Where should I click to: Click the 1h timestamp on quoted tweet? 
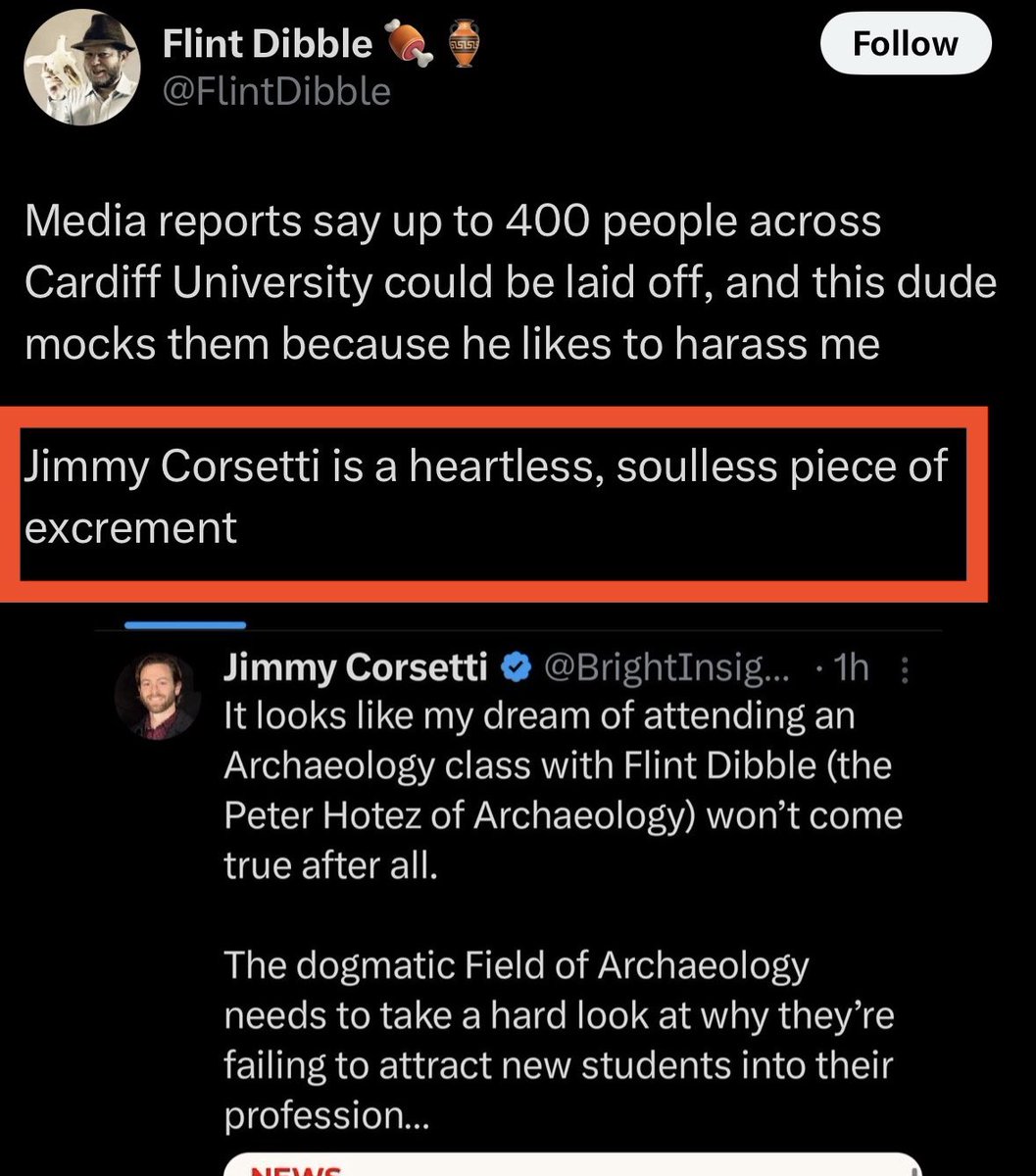pos(848,668)
